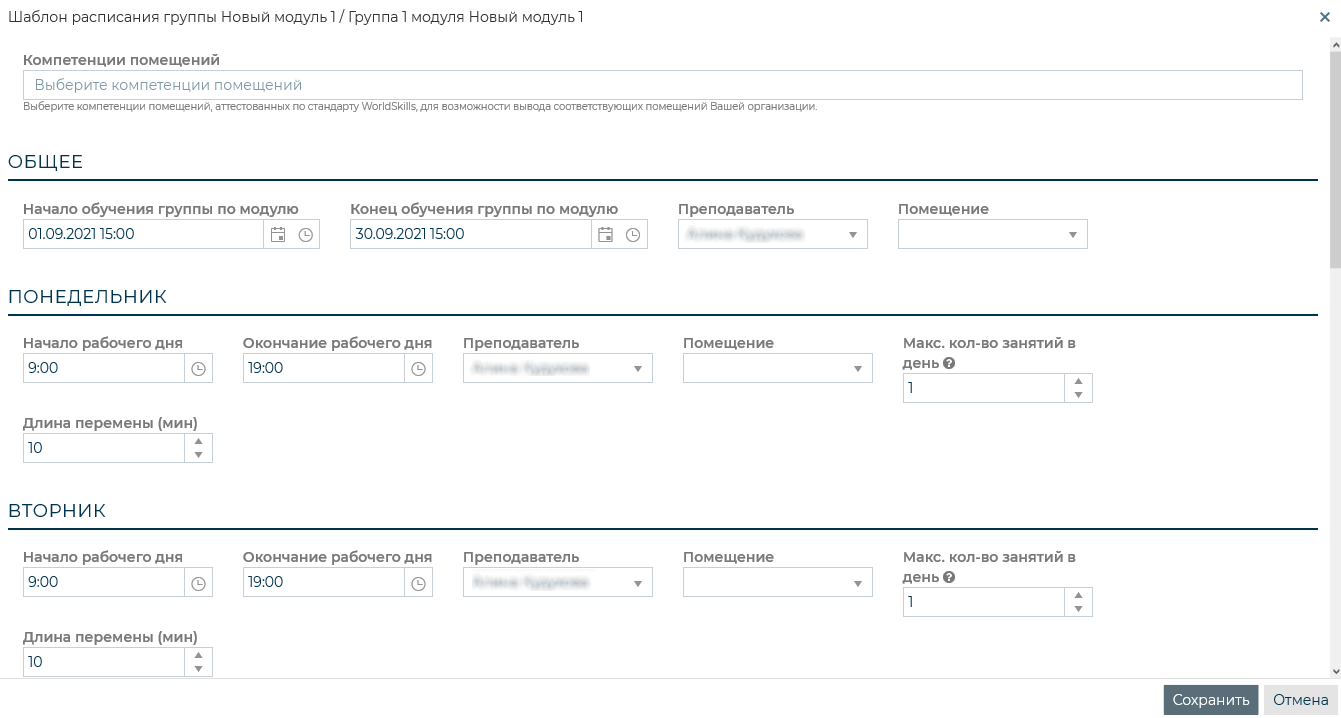Increase Tuesday break length in minutes
The width and height of the screenshot is (1341, 718).
pos(198,656)
